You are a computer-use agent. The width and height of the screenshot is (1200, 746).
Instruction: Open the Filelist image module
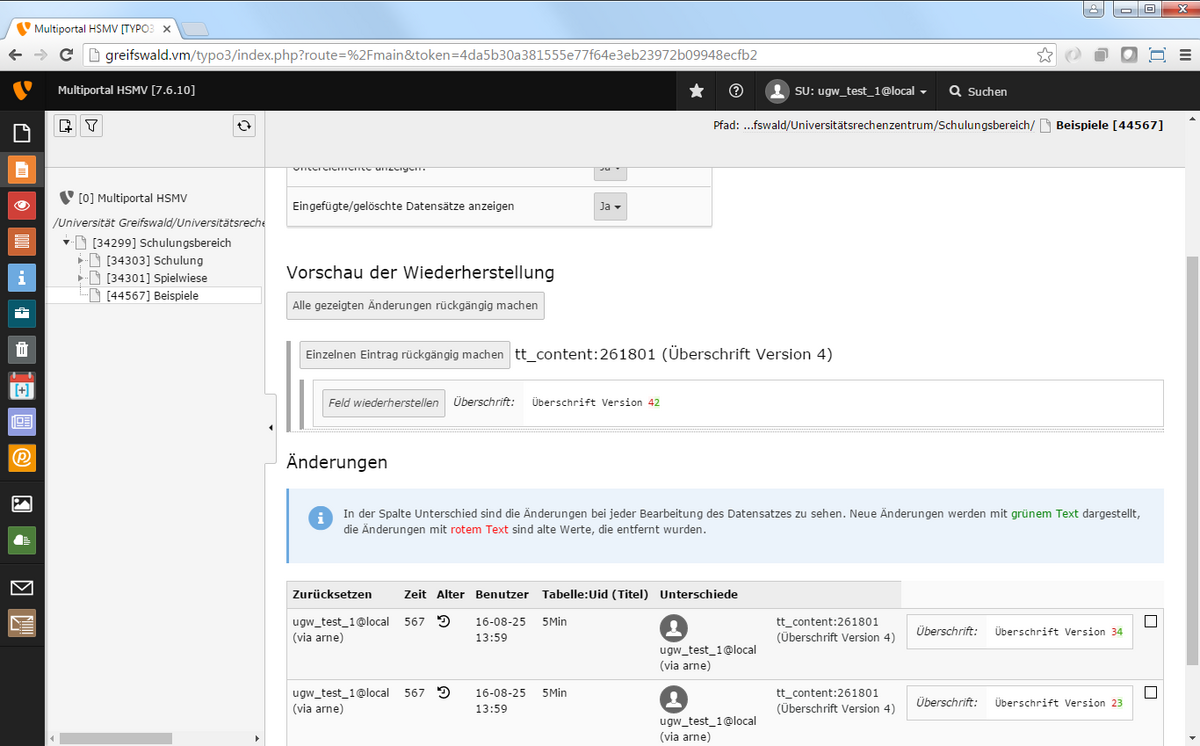point(22,503)
